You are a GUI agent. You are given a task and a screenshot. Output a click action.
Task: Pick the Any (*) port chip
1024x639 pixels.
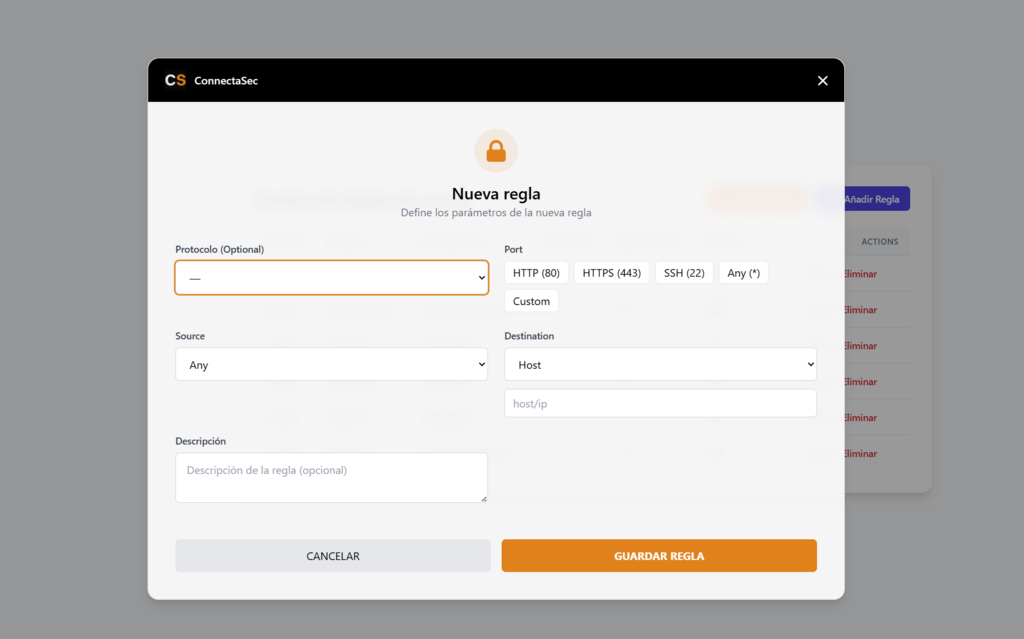click(x=743, y=273)
